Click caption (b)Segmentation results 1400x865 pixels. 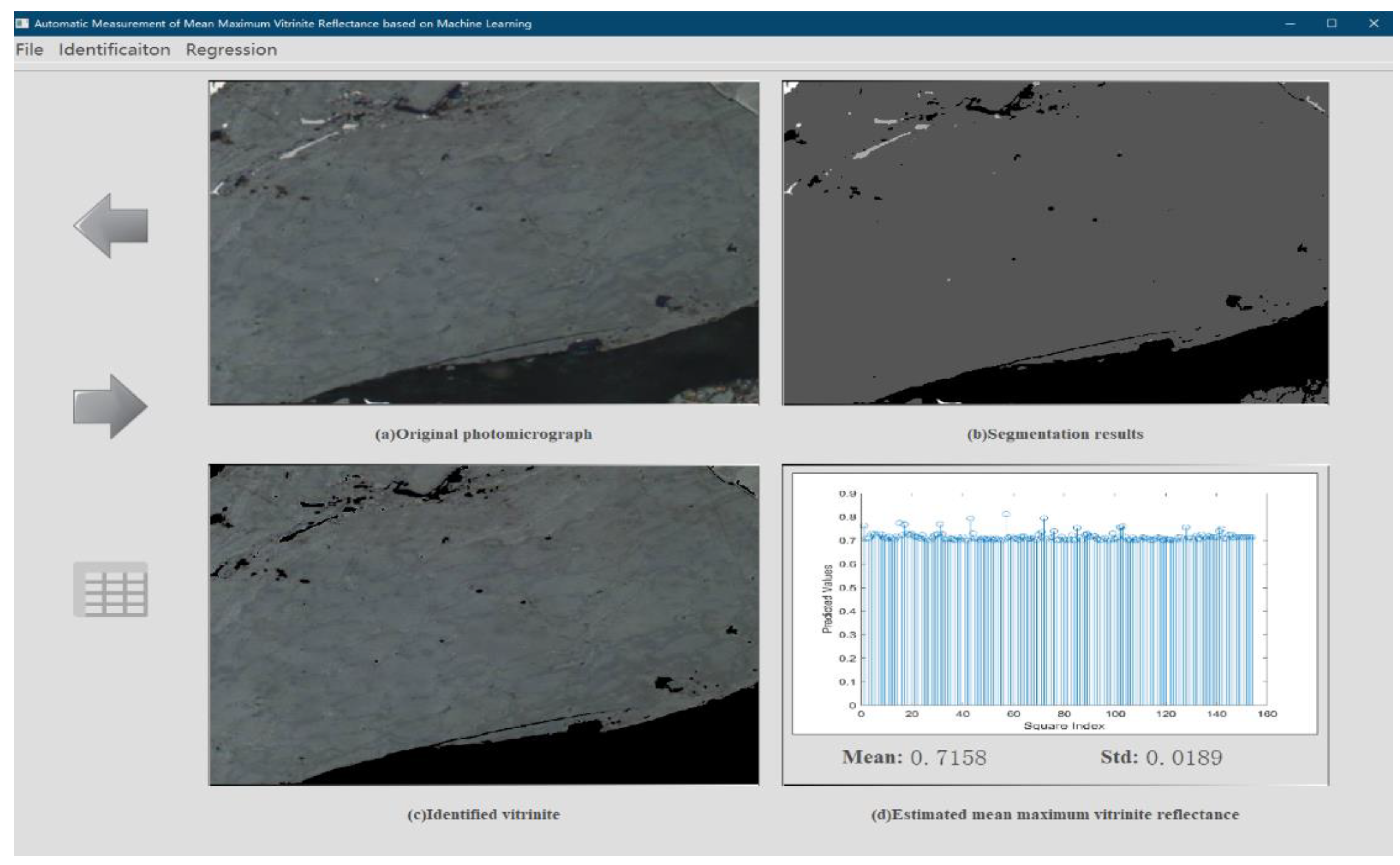point(1055,434)
